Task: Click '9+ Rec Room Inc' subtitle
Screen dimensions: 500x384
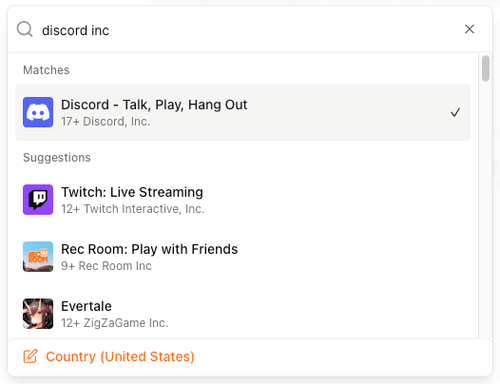Action: [x=106, y=266]
